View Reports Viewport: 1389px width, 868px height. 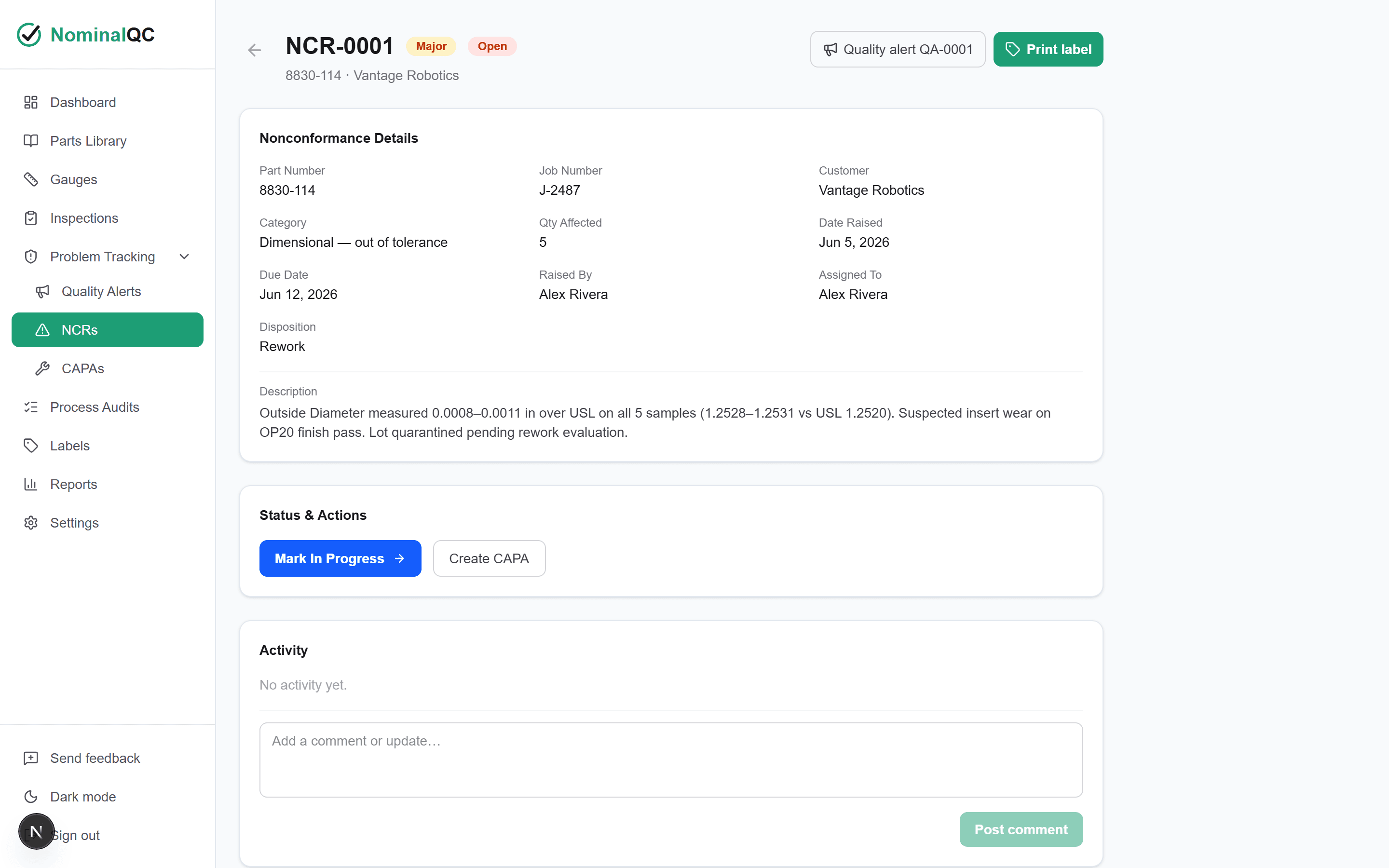(x=108, y=484)
